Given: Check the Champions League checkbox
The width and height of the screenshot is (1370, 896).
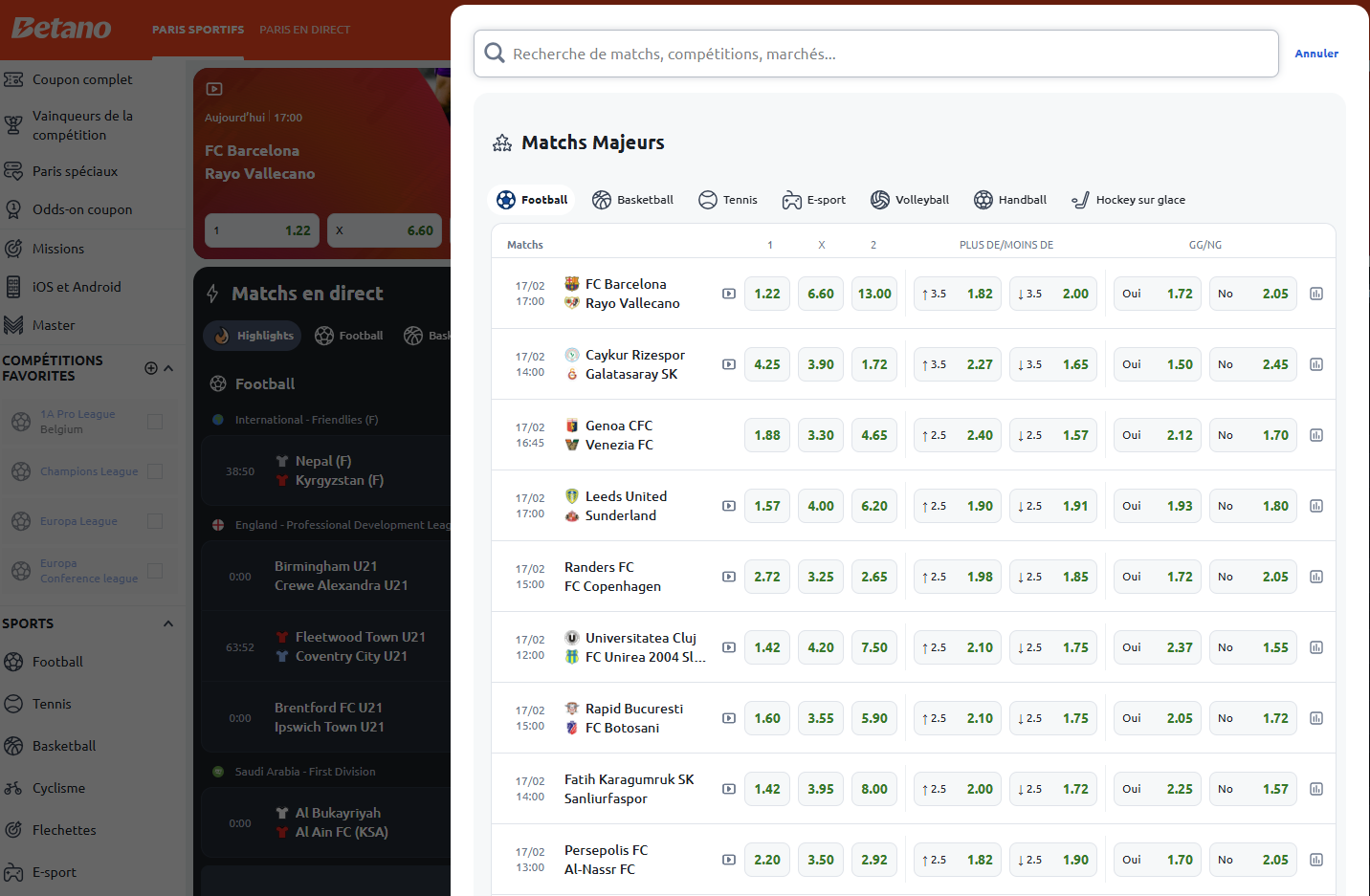Looking at the screenshot, I should pyautogui.click(x=155, y=471).
